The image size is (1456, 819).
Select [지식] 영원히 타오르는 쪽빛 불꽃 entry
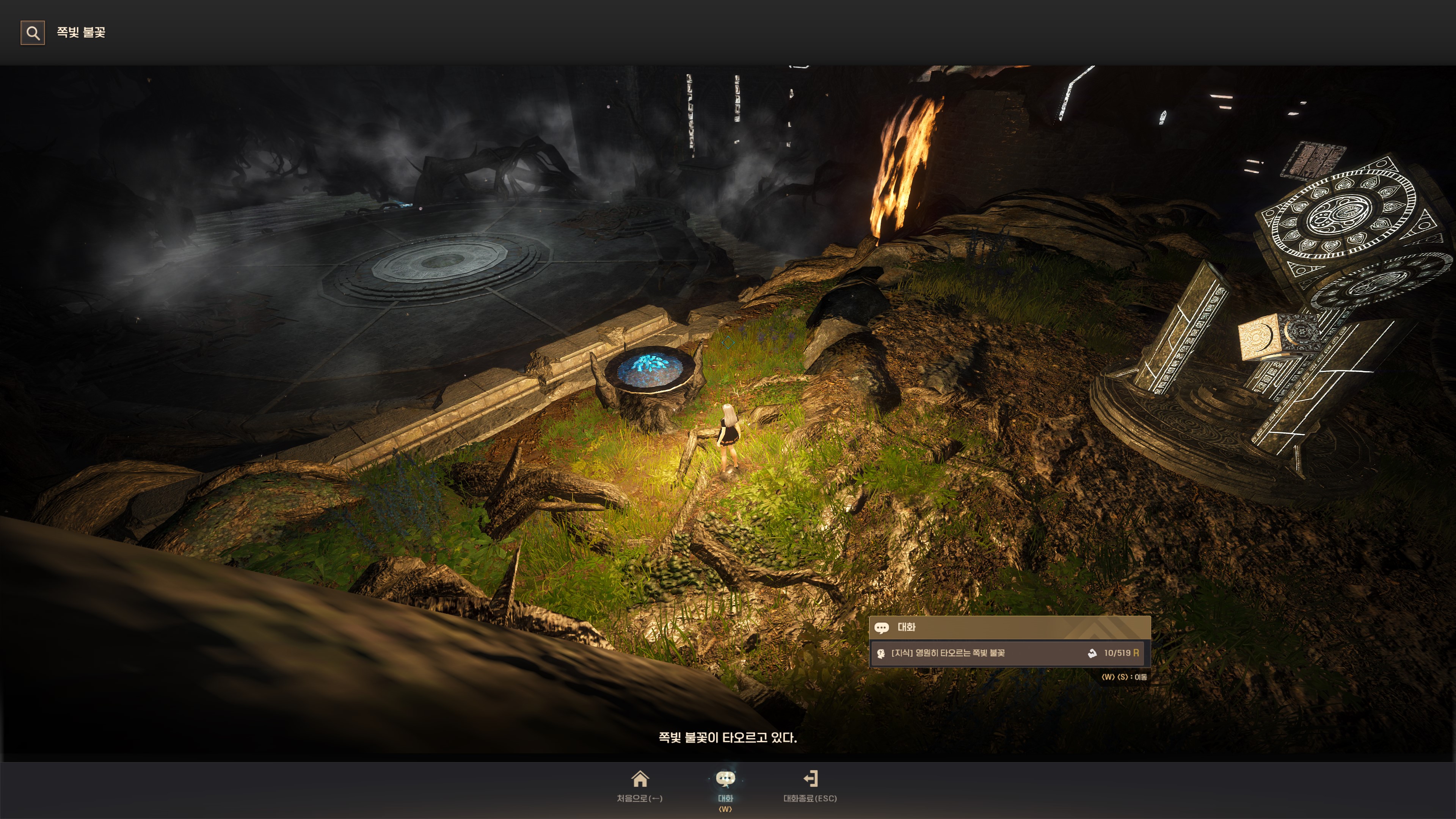coord(948,653)
